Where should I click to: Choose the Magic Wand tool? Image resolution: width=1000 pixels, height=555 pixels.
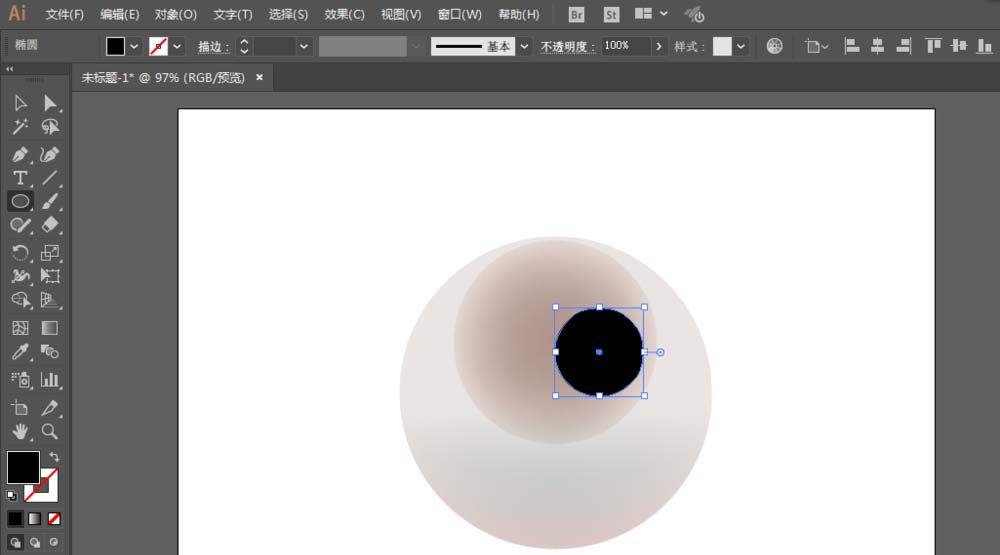pyautogui.click(x=20, y=127)
